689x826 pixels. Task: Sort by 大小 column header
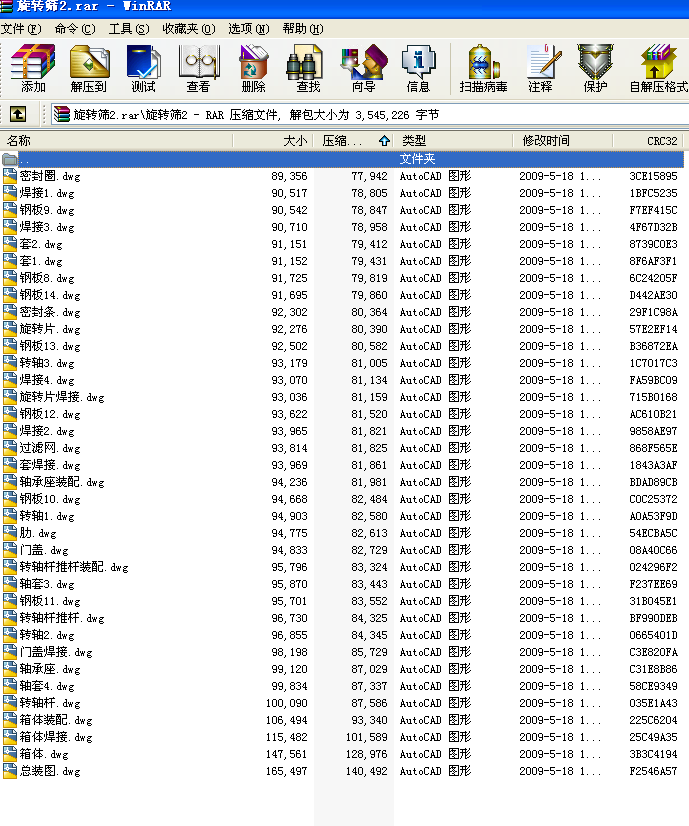coord(273,141)
